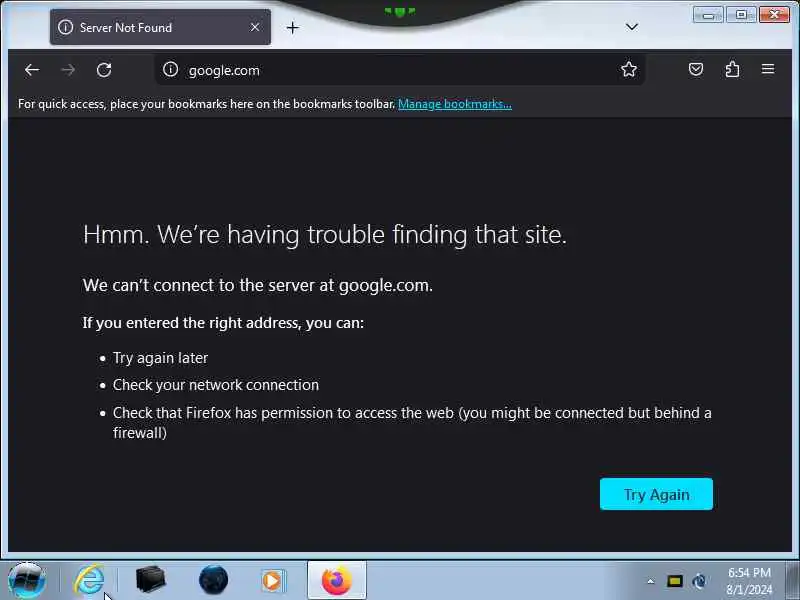Viewport: 800px width, 600px height.
Task: Click the google.com address field
Action: click(398, 70)
